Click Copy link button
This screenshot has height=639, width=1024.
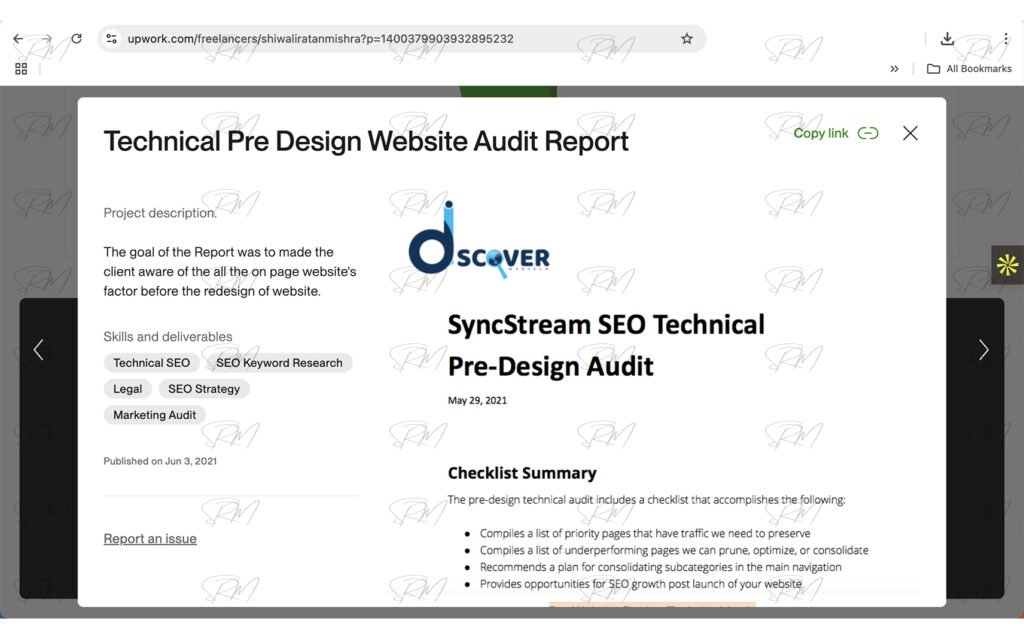coord(835,133)
